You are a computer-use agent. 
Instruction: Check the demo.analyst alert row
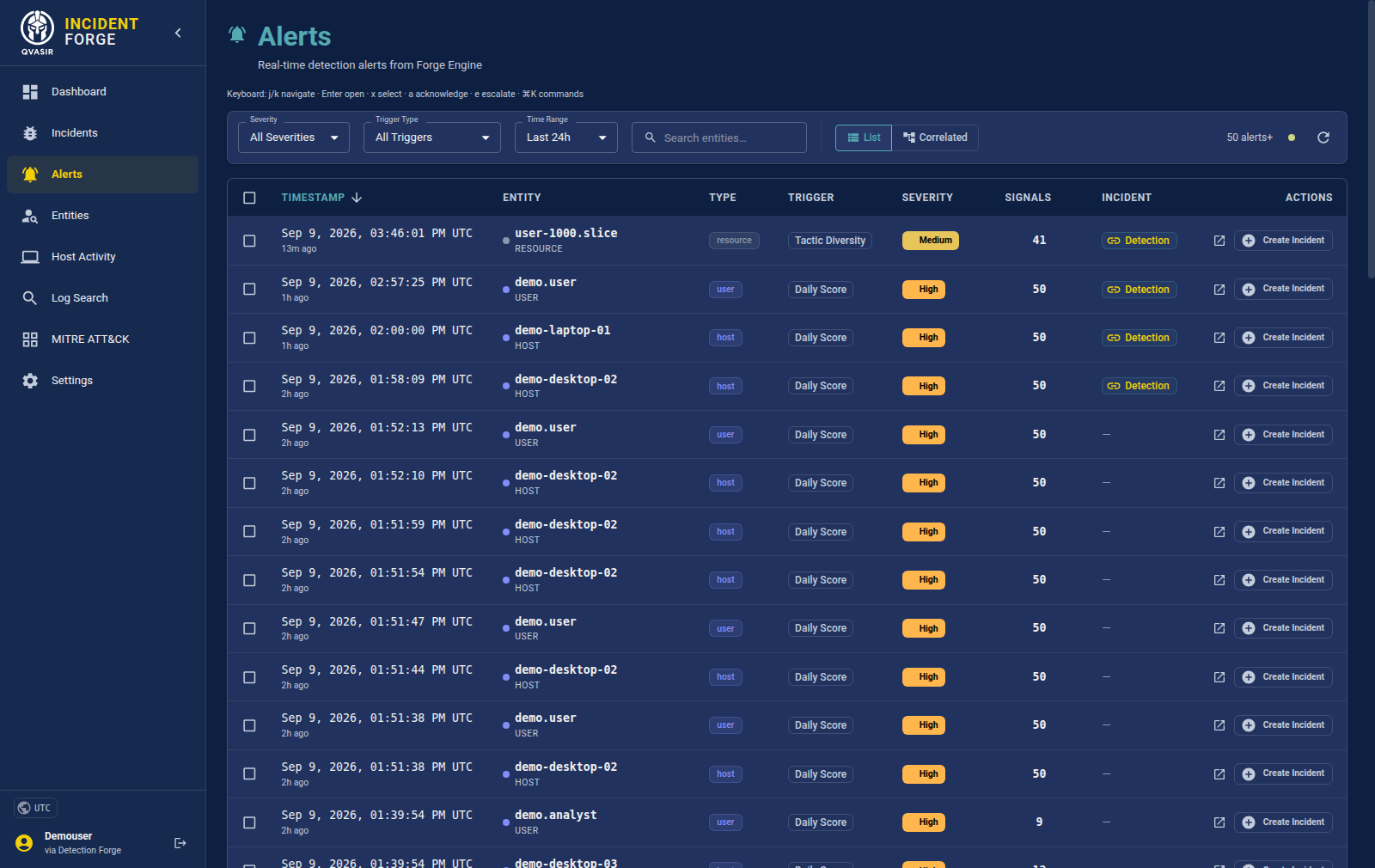click(x=249, y=822)
